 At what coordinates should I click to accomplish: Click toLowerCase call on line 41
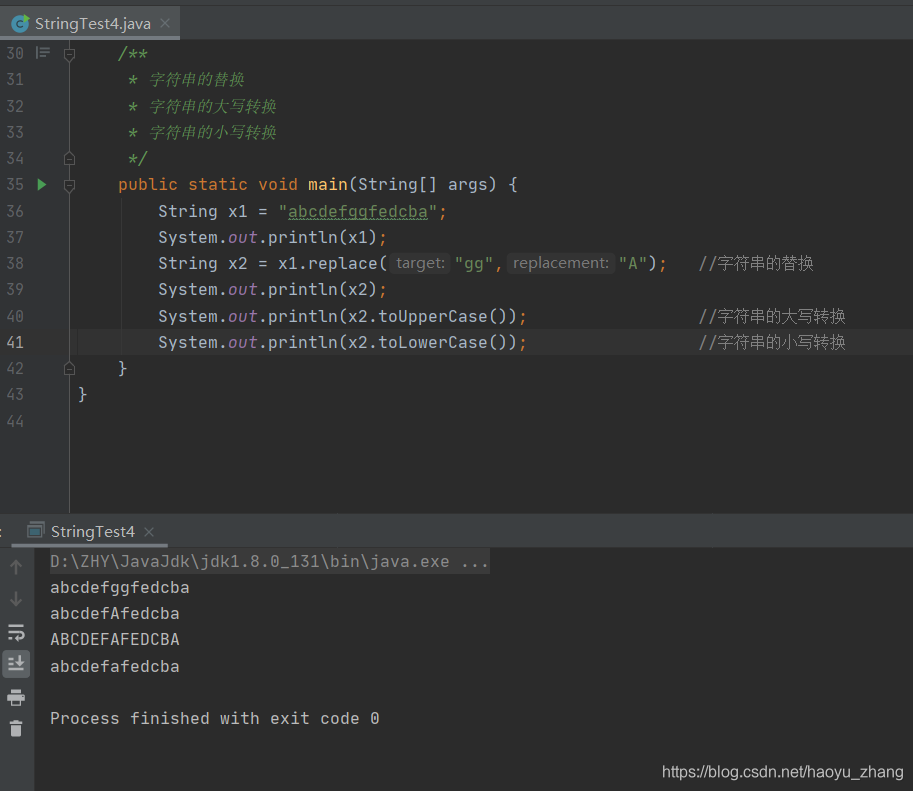[447, 342]
